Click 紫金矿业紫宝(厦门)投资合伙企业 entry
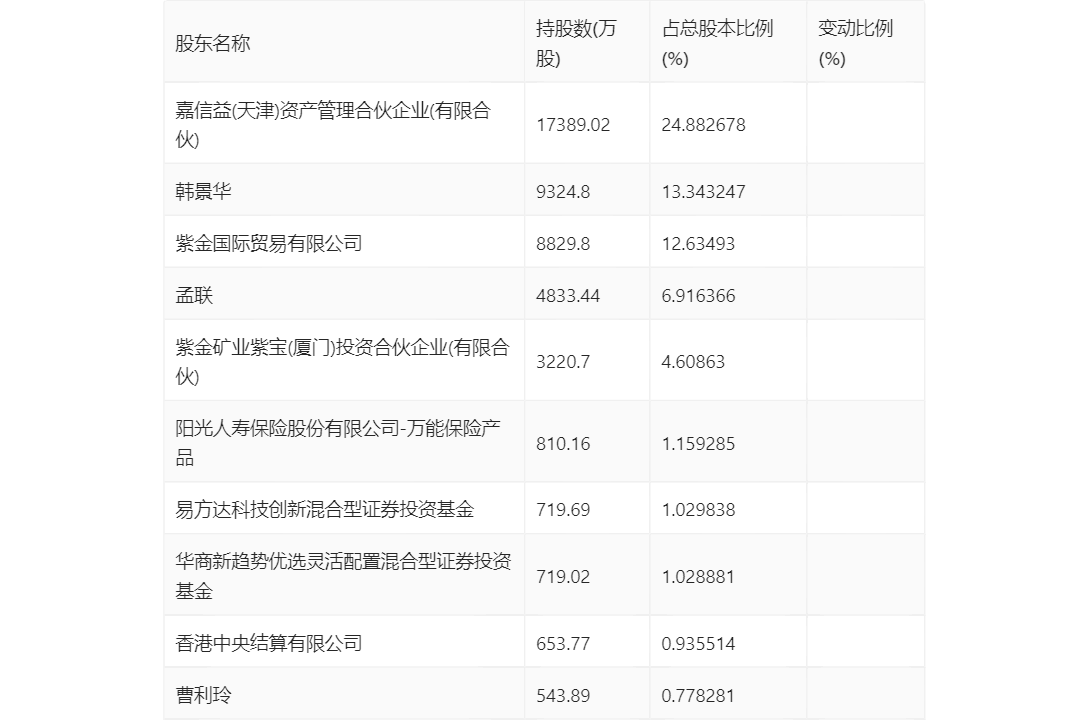This screenshot has height=720, width=1089. click(342, 361)
